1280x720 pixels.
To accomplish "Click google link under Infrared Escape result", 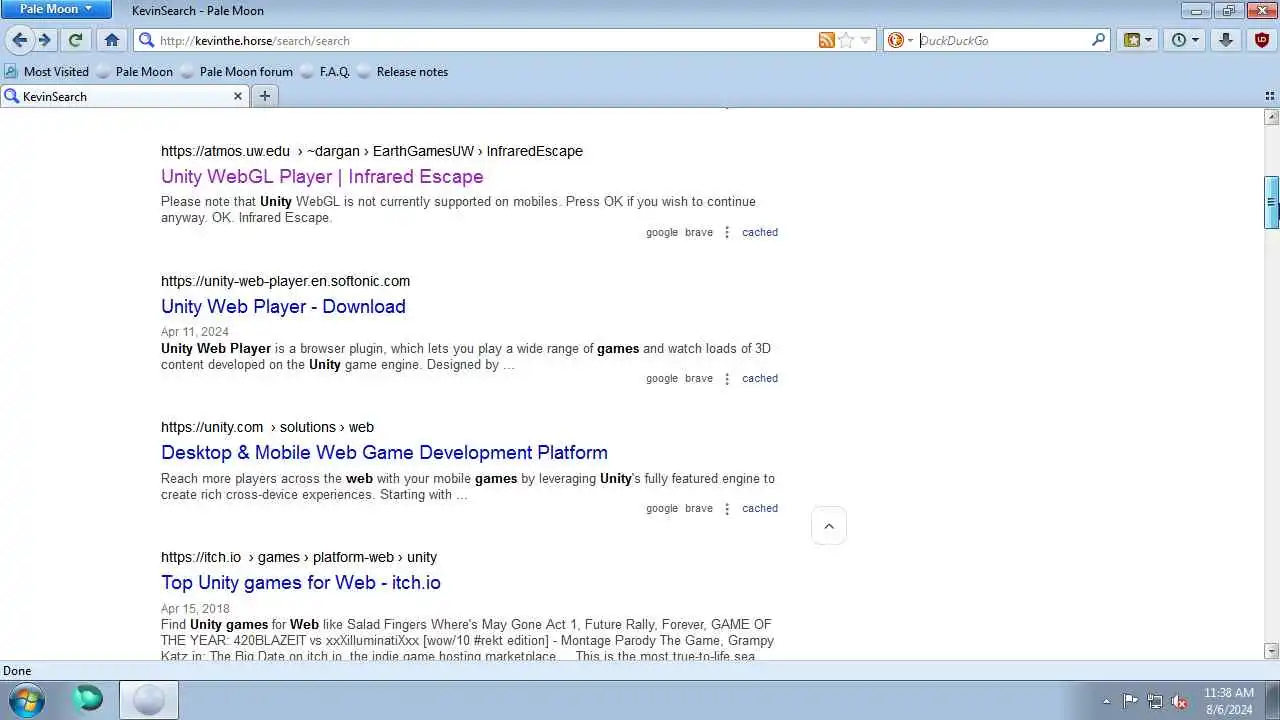I will (x=662, y=232).
